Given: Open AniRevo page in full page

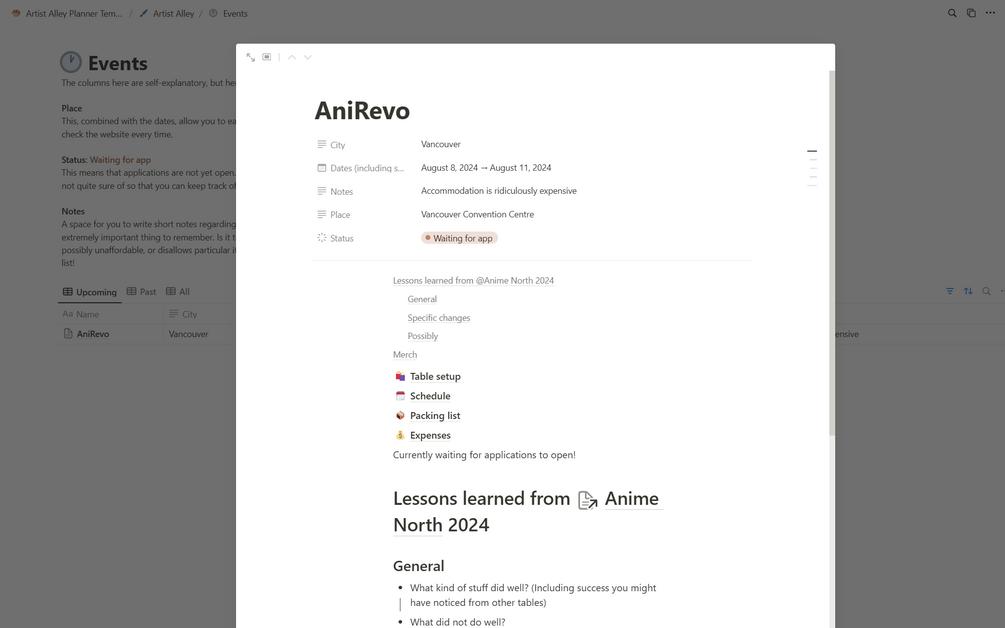Looking at the screenshot, I should pos(251,58).
